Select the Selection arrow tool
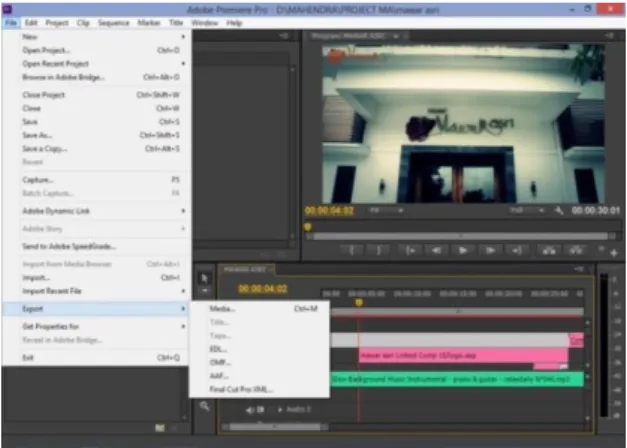 [204, 278]
